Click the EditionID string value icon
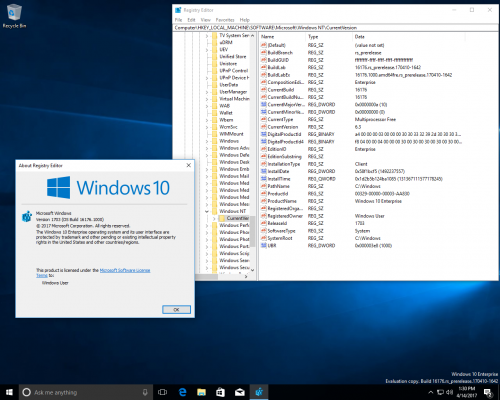500x400 pixels. pyautogui.click(x=264, y=149)
